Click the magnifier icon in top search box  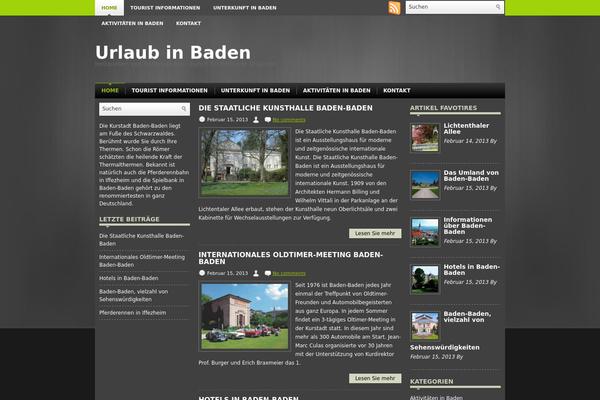(498, 7)
